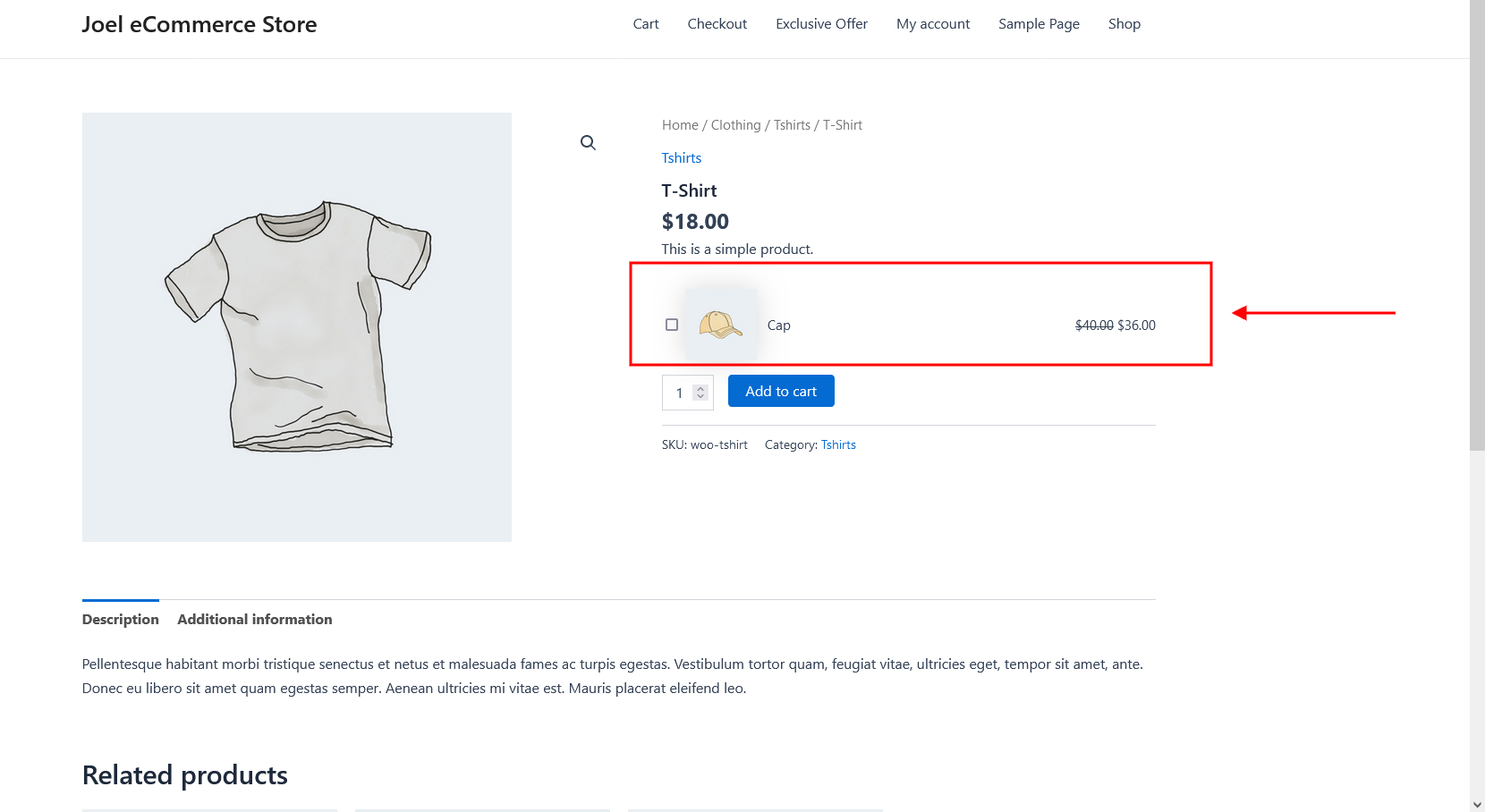Open the Exclusive Offer page

pyautogui.click(x=821, y=24)
